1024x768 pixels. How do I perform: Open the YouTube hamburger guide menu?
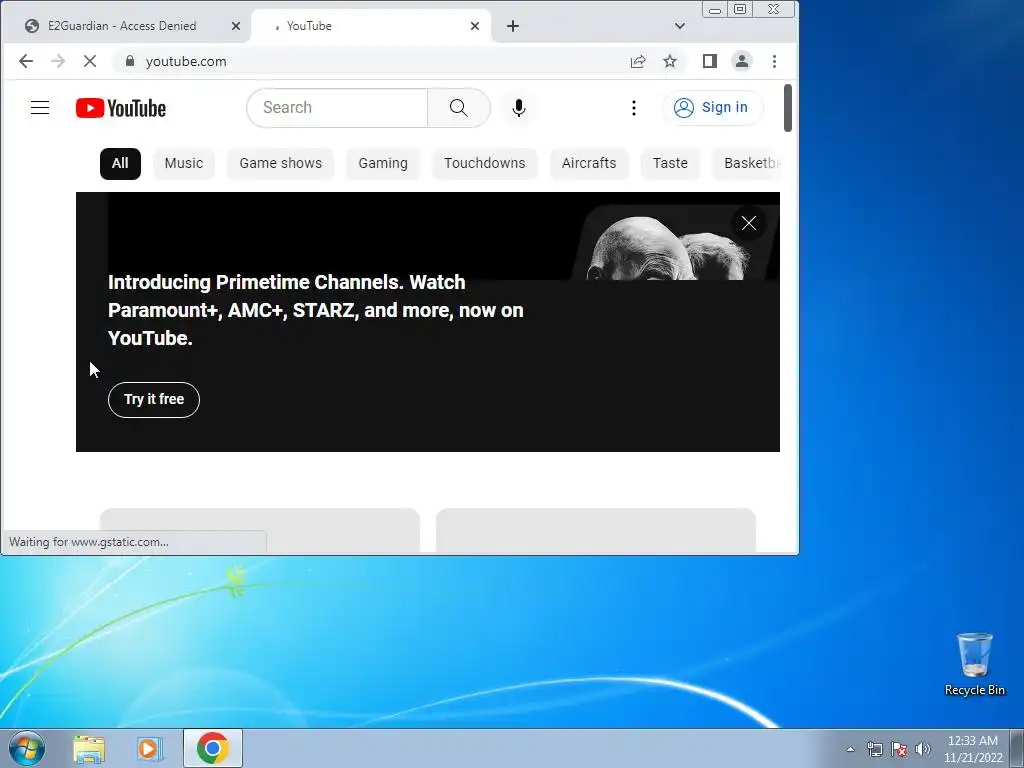tap(40, 108)
